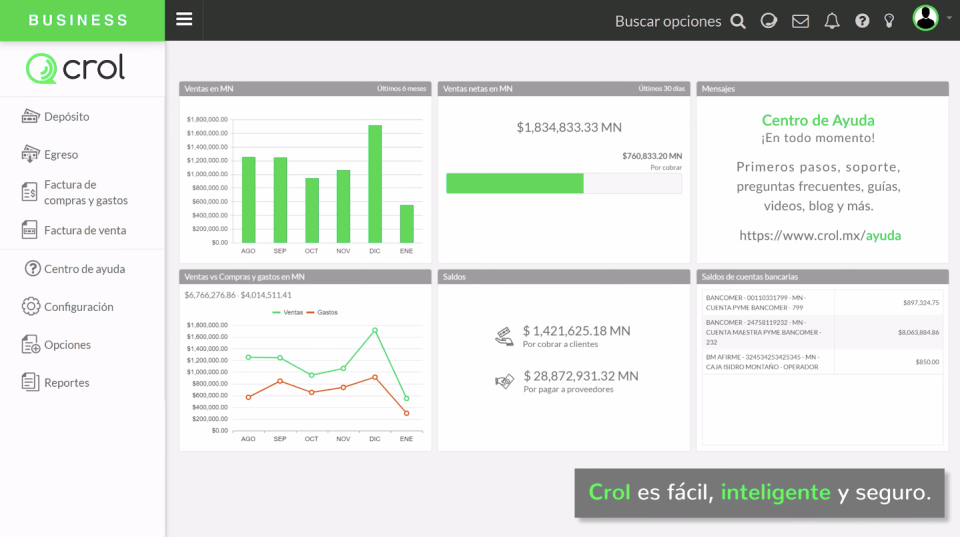Open Depósito in the sidebar
This screenshot has height=537, width=960.
56,116
